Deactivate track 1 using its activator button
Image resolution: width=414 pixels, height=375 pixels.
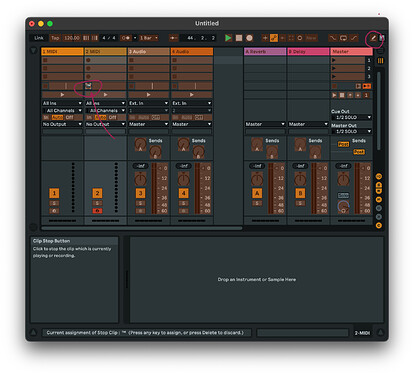pos(54,193)
